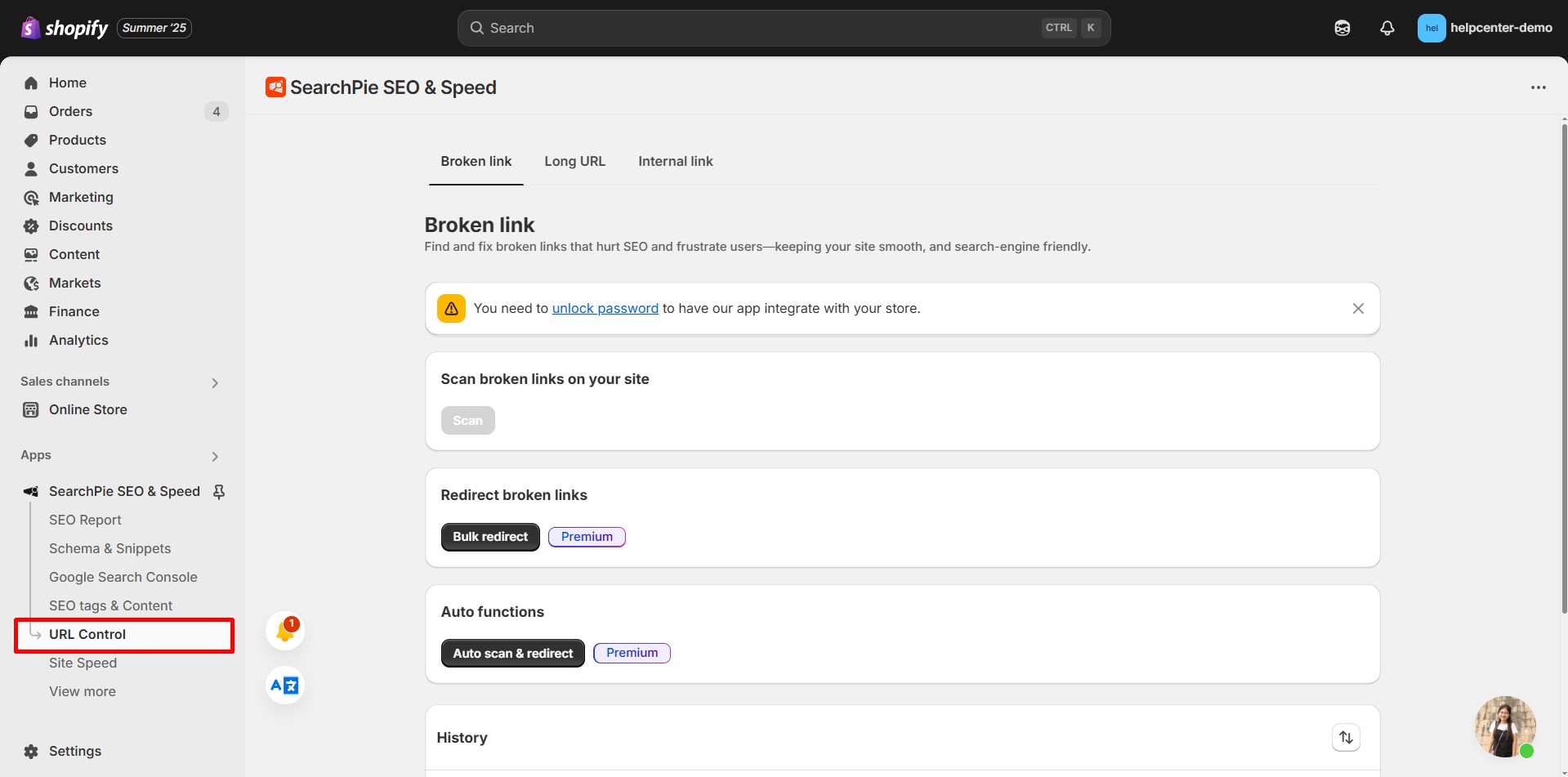Open the Shopify Inbox icon in the top bar
The height and width of the screenshot is (777, 1568).
1342,27
